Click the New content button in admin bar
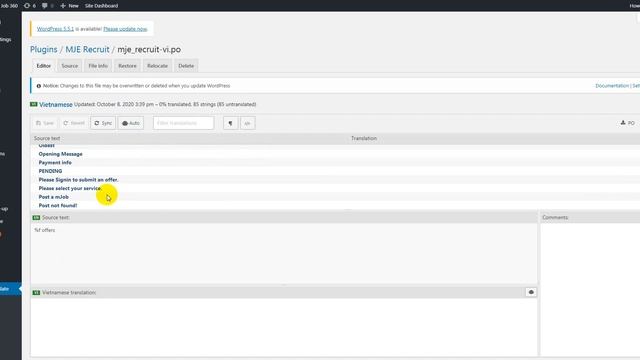The width and height of the screenshot is (640, 360). [x=69, y=6]
